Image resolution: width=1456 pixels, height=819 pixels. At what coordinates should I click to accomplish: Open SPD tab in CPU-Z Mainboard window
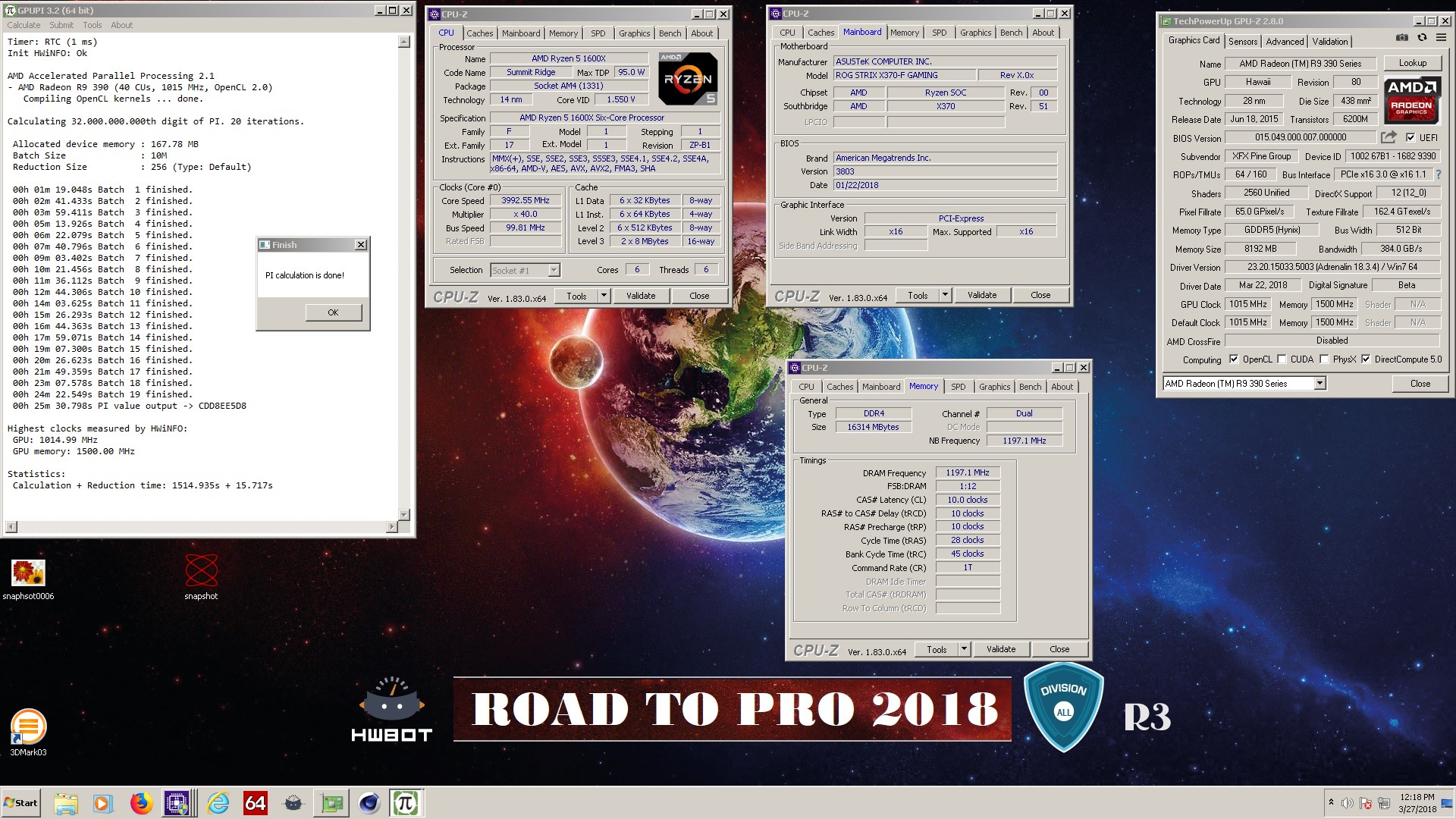tap(939, 33)
